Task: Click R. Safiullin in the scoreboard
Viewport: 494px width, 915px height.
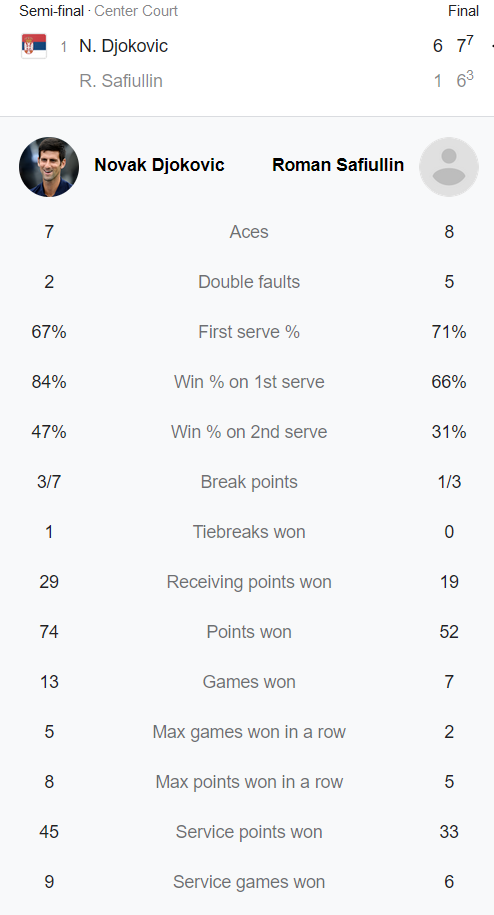Action: [121, 81]
